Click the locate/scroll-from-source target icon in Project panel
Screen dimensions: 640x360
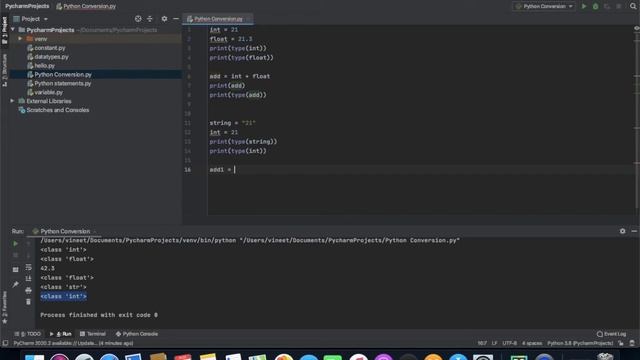138,19
